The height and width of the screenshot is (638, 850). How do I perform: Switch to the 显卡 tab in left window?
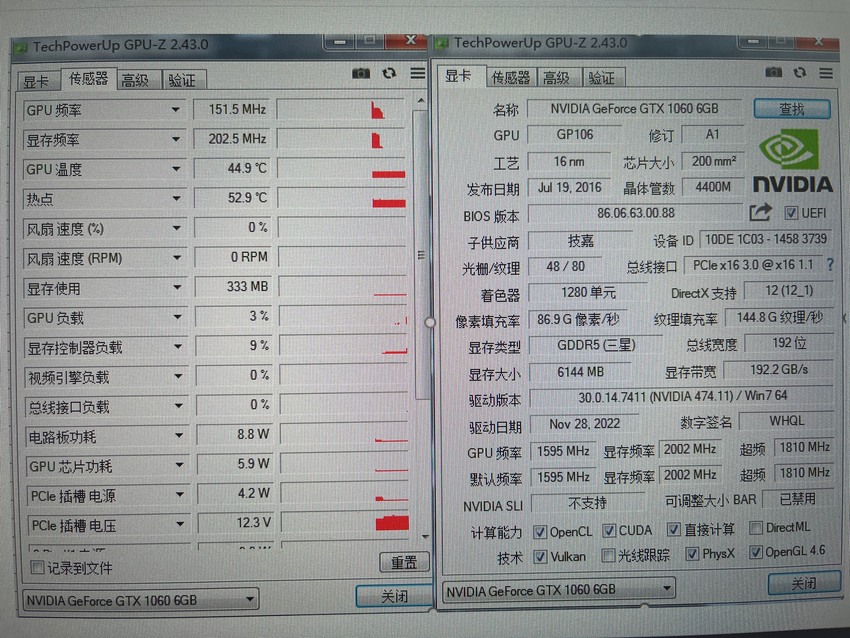(x=36, y=82)
